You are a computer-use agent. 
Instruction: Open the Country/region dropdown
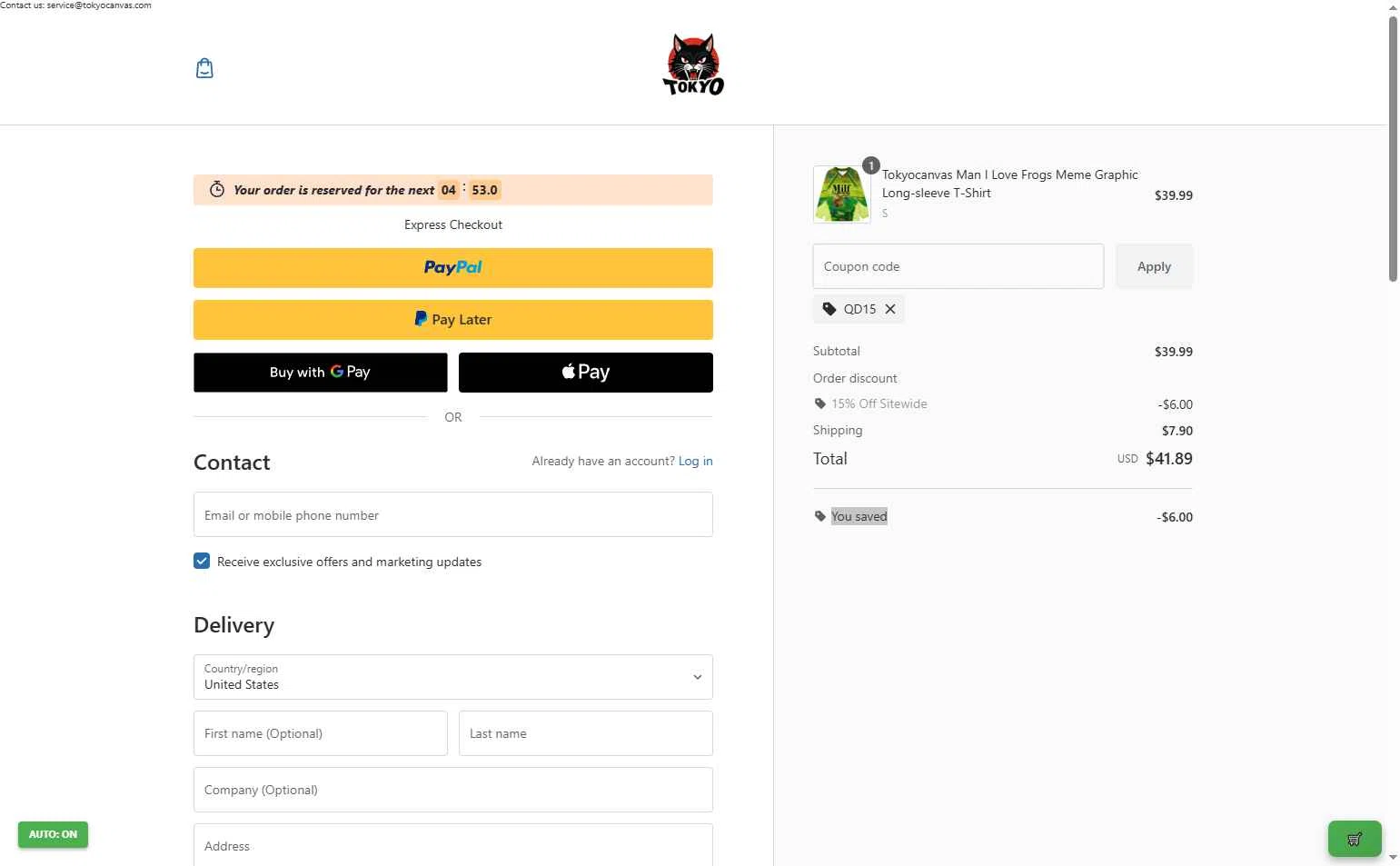(453, 677)
